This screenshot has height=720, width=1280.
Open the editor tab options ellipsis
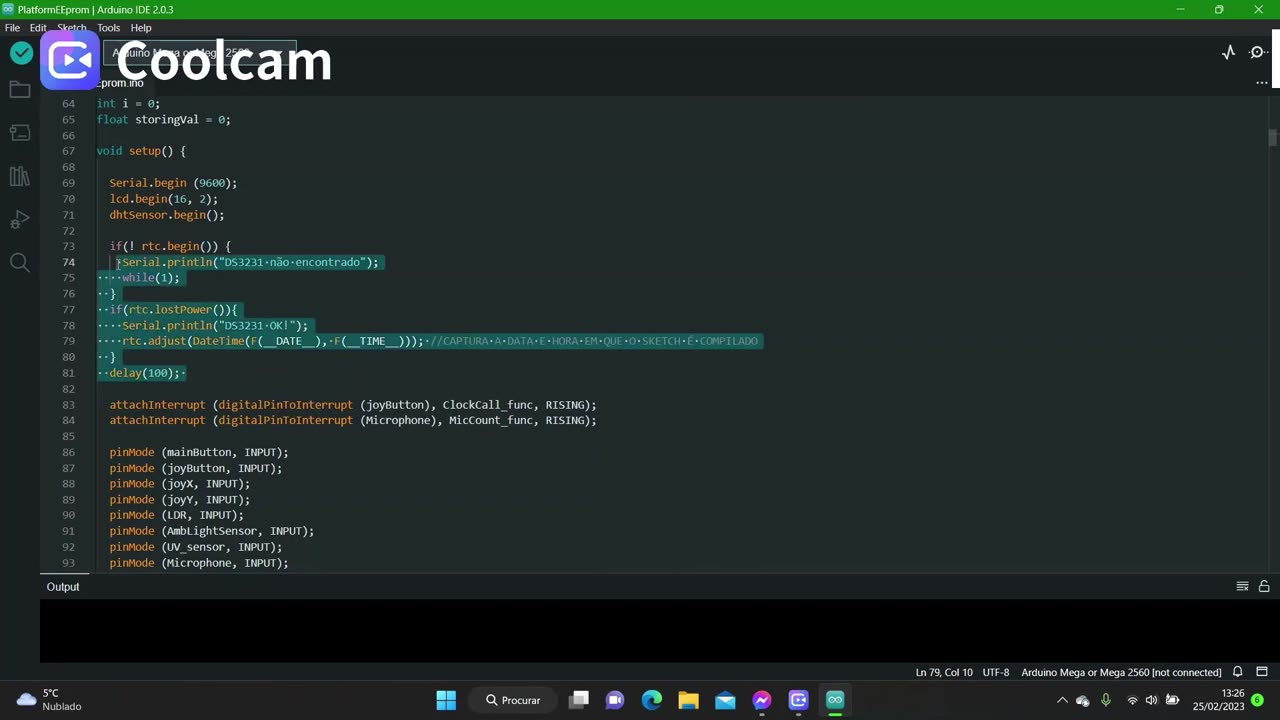1261,83
